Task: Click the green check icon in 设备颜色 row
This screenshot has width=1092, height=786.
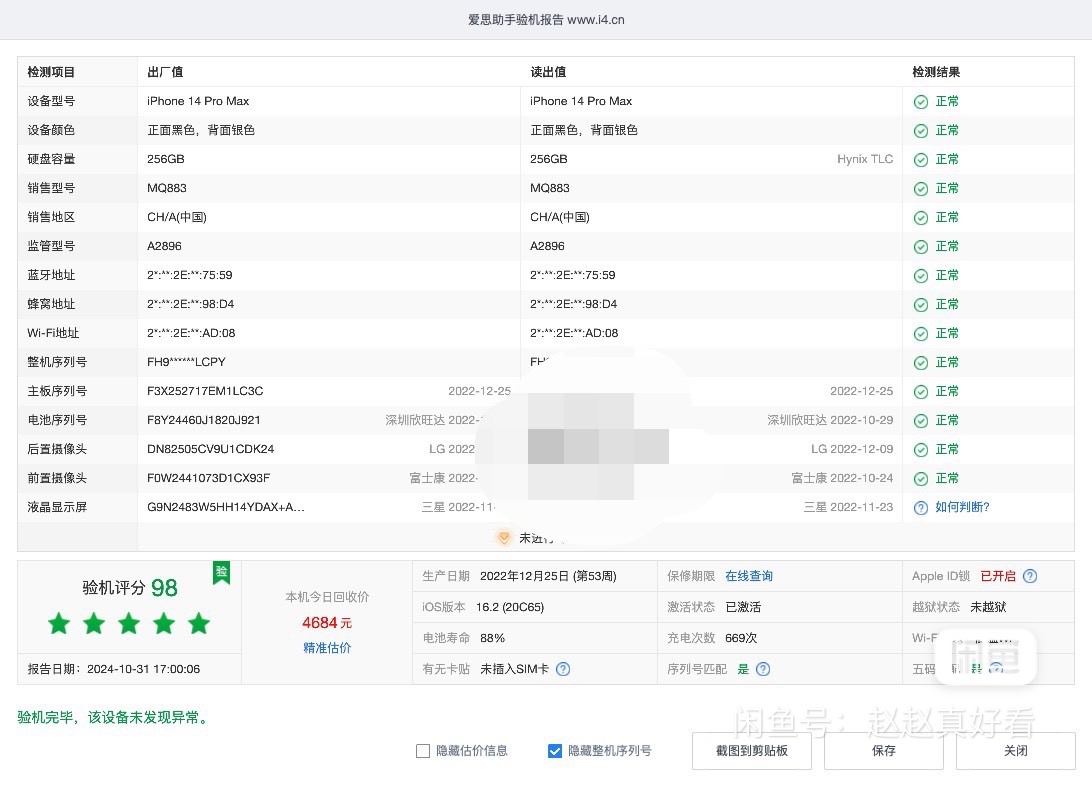Action: point(921,131)
